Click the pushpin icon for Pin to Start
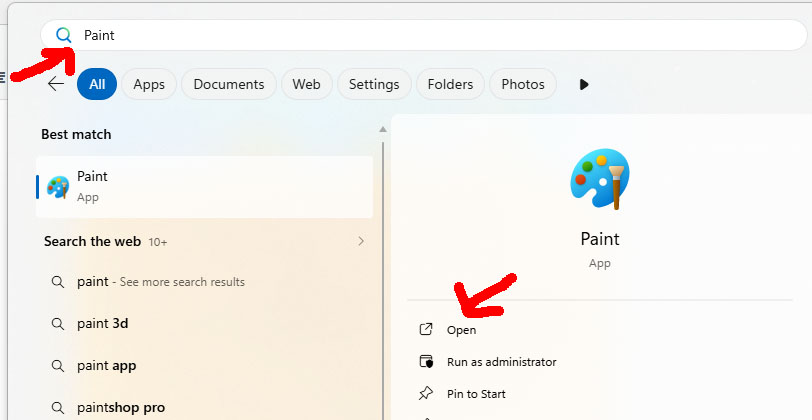Viewport: 812px width, 420px height. 426,394
